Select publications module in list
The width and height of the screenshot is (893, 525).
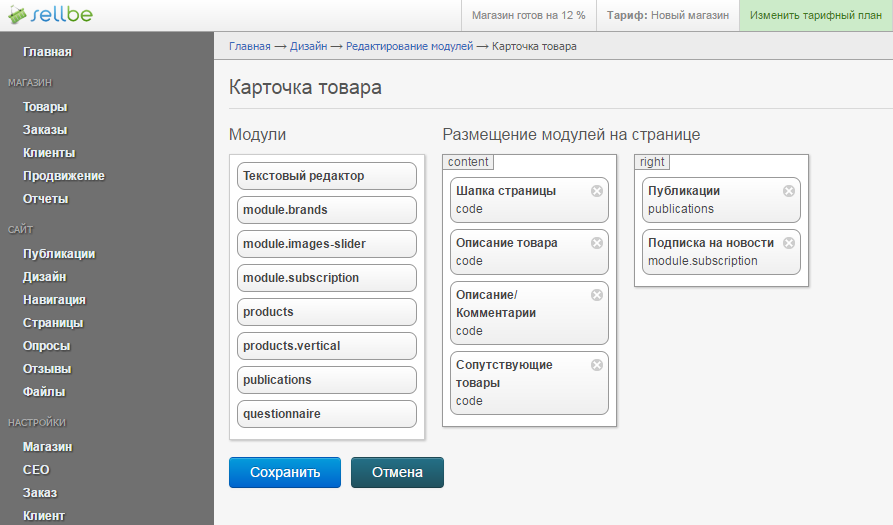pos(327,380)
